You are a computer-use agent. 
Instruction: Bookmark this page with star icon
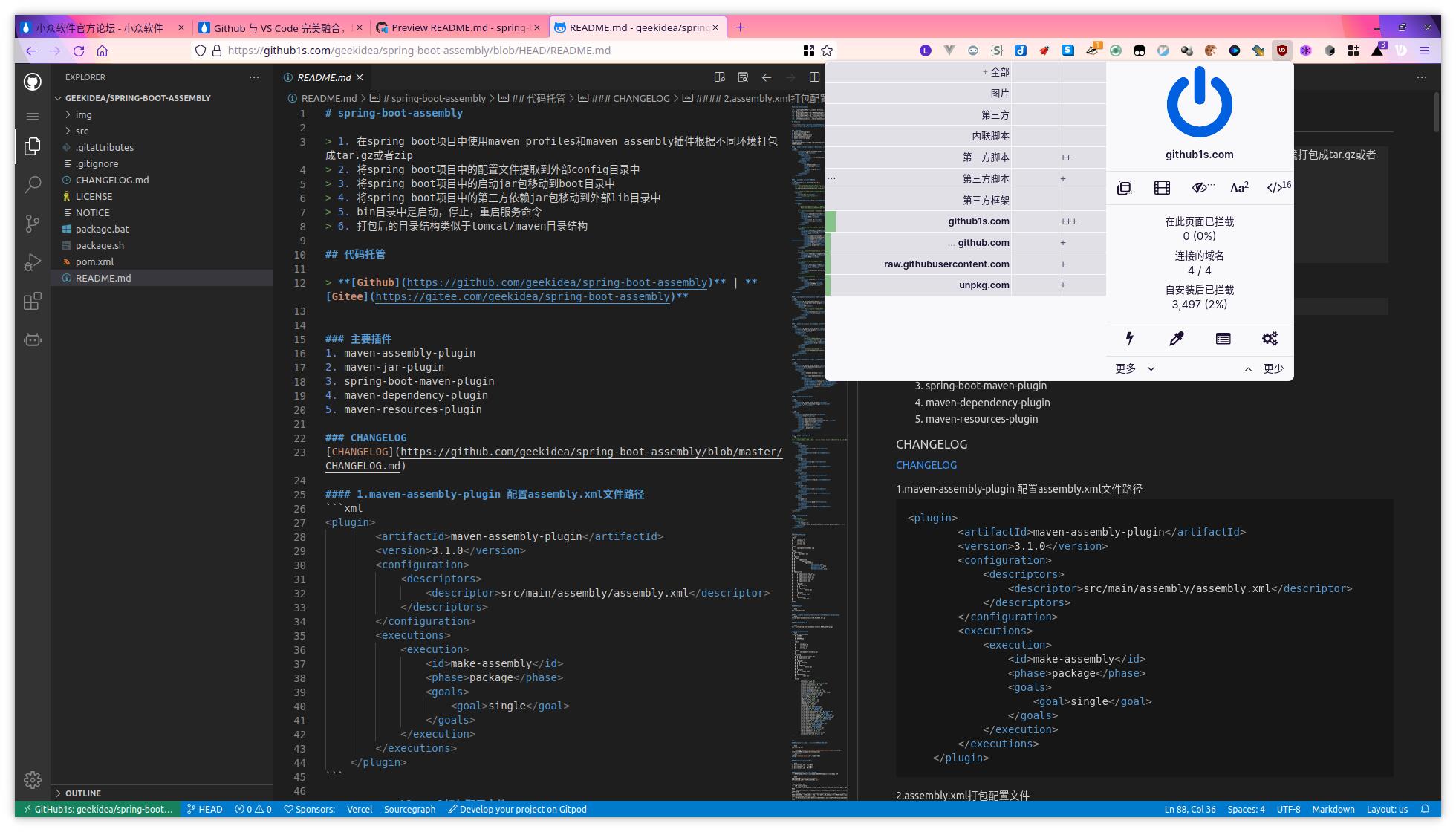tap(827, 51)
